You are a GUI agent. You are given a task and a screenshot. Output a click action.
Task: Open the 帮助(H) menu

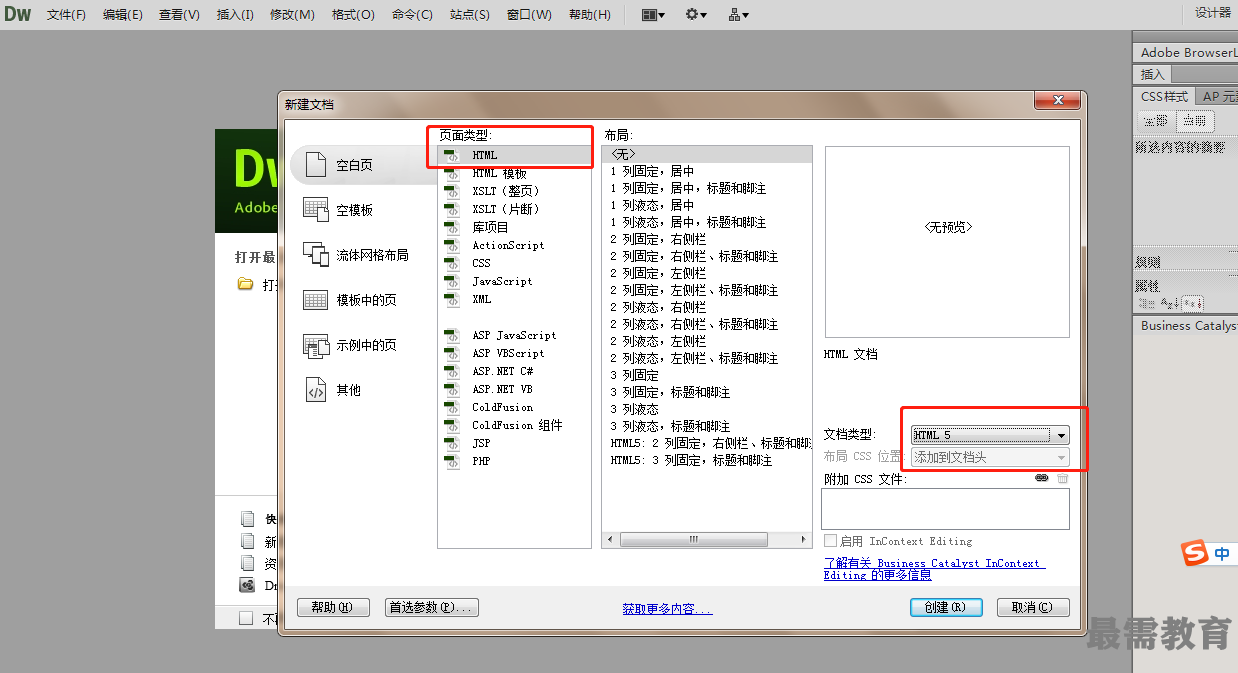tap(589, 15)
